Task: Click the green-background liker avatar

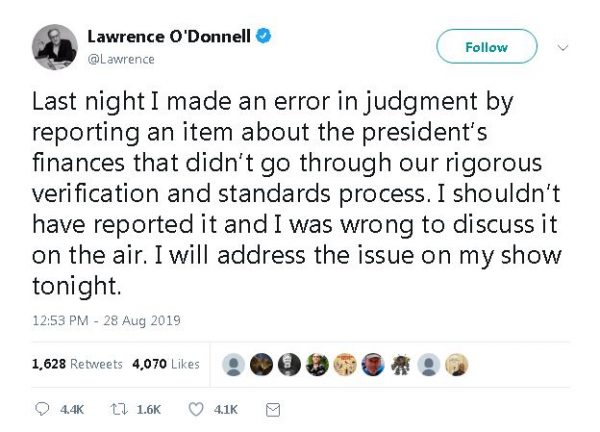Action: 317,365
